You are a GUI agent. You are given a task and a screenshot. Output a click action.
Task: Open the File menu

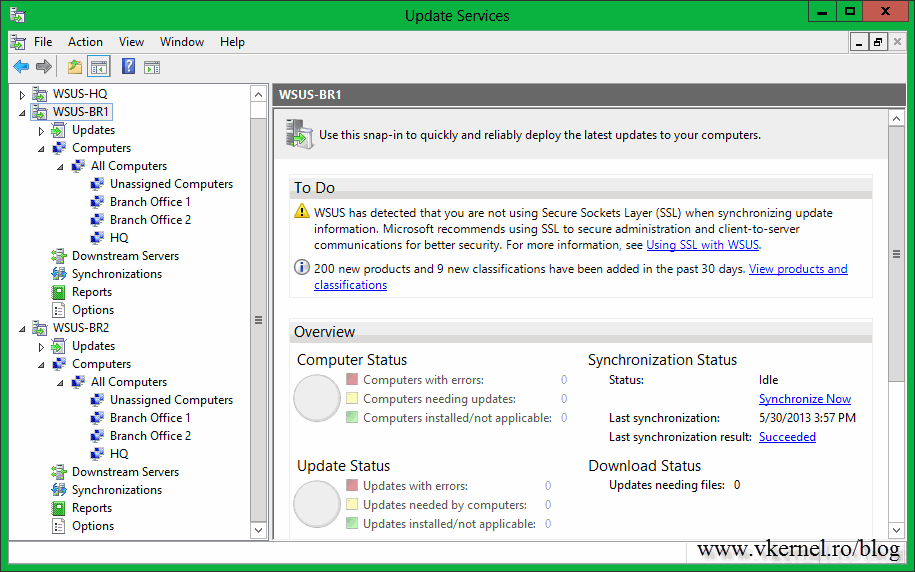[43, 42]
